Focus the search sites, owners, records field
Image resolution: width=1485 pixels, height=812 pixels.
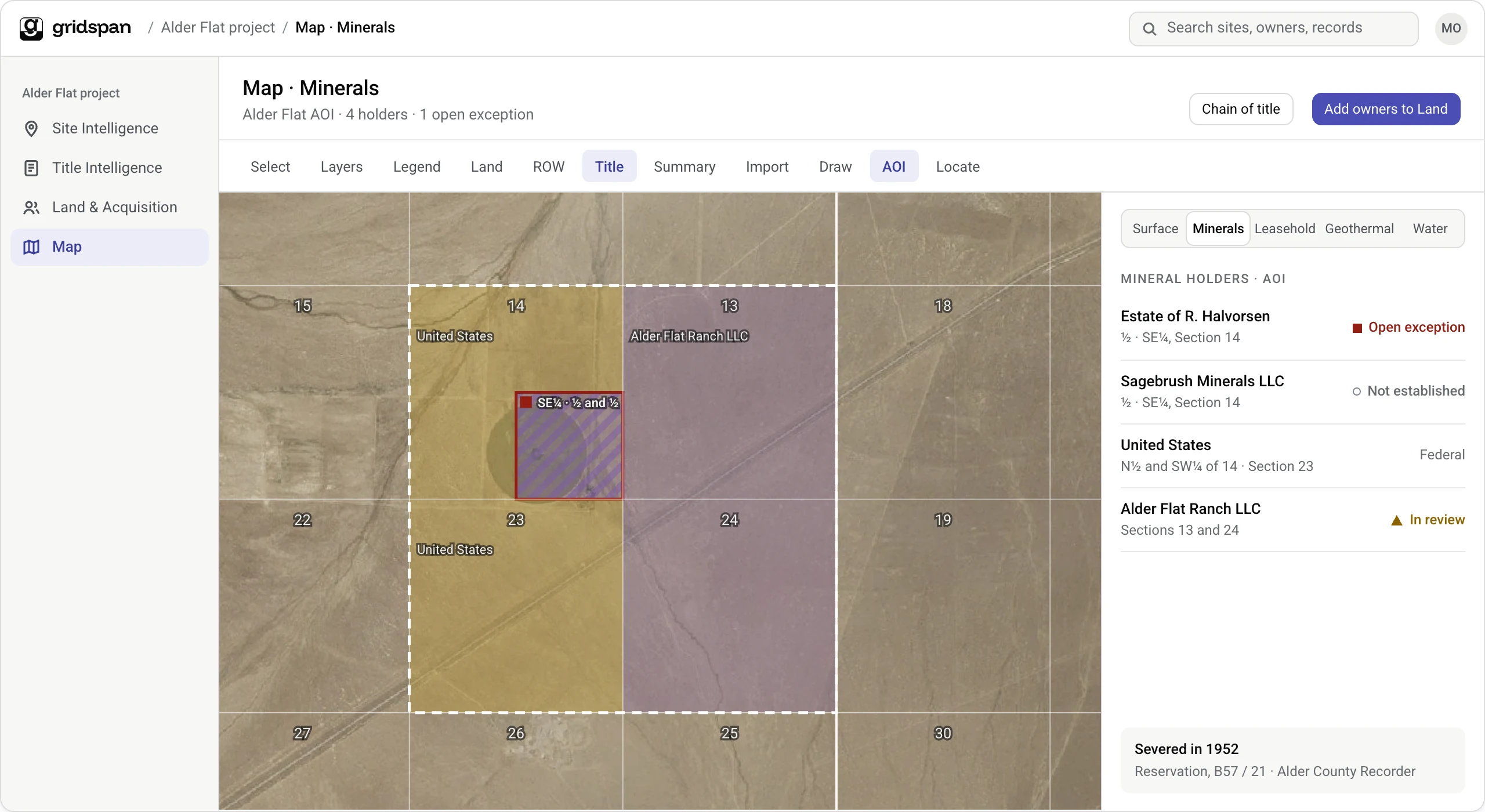click(x=1273, y=28)
